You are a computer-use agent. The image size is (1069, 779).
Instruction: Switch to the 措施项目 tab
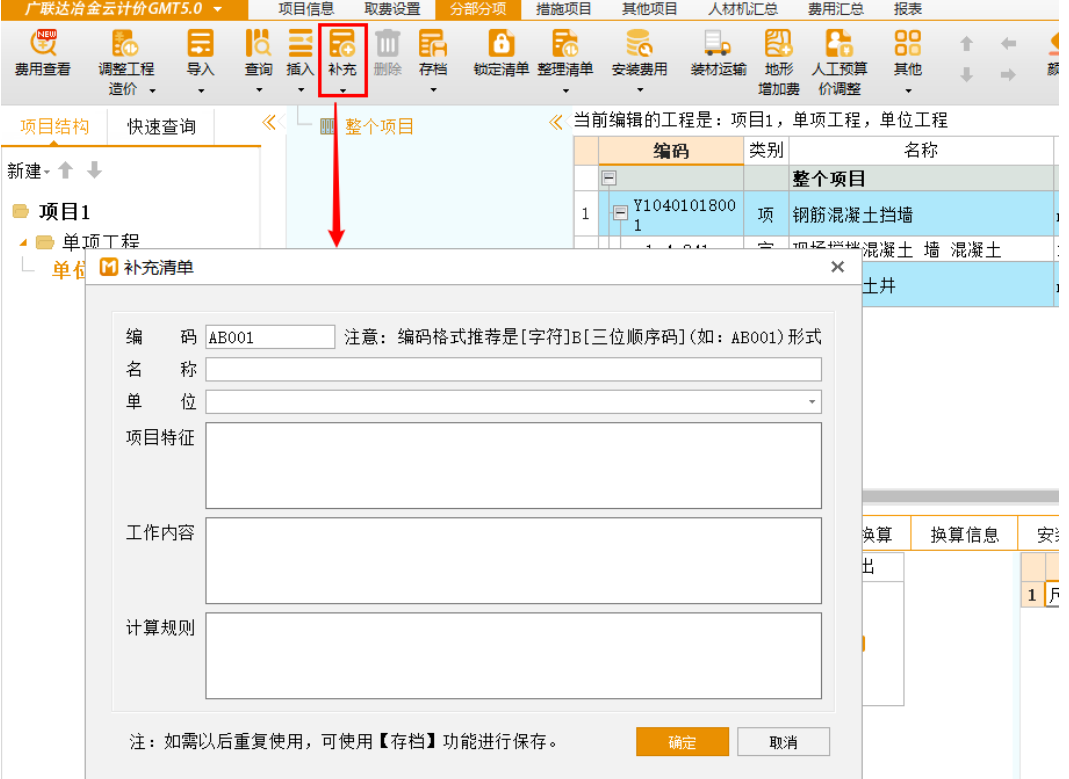tap(563, 9)
